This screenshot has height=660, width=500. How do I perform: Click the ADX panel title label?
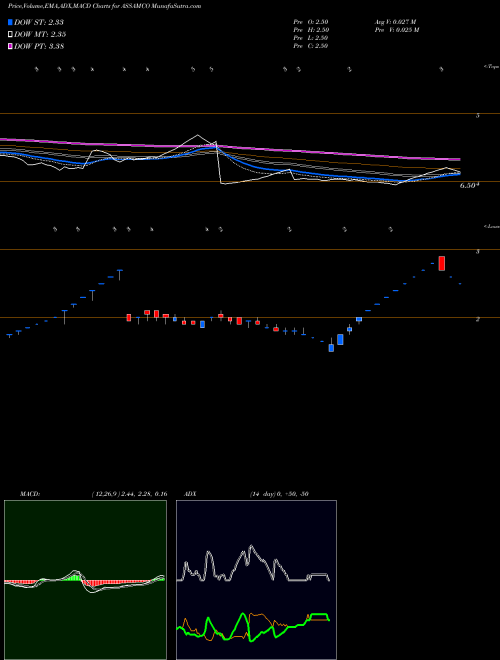pyautogui.click(x=190, y=494)
